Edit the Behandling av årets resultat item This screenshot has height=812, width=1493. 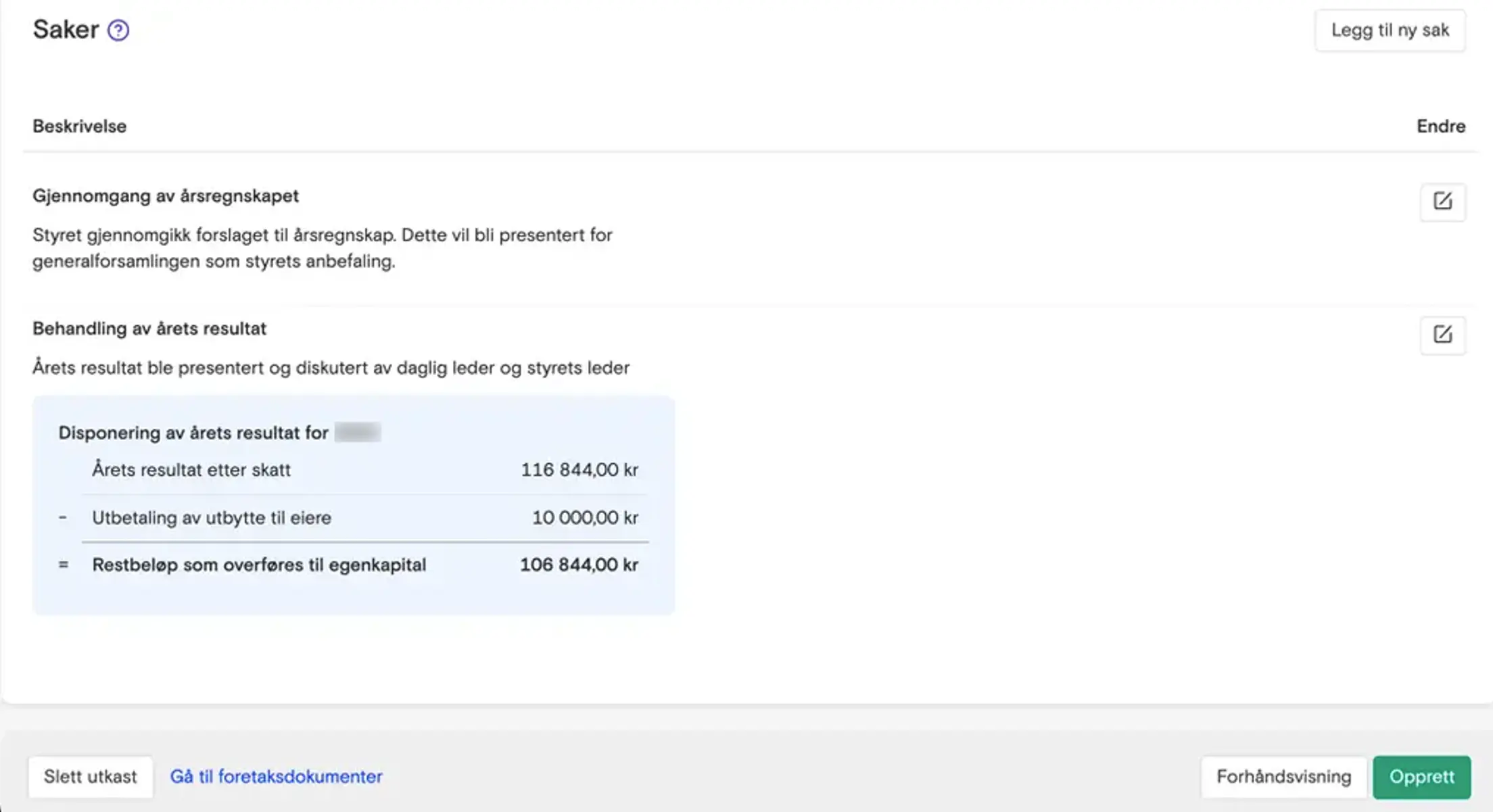click(x=1442, y=335)
